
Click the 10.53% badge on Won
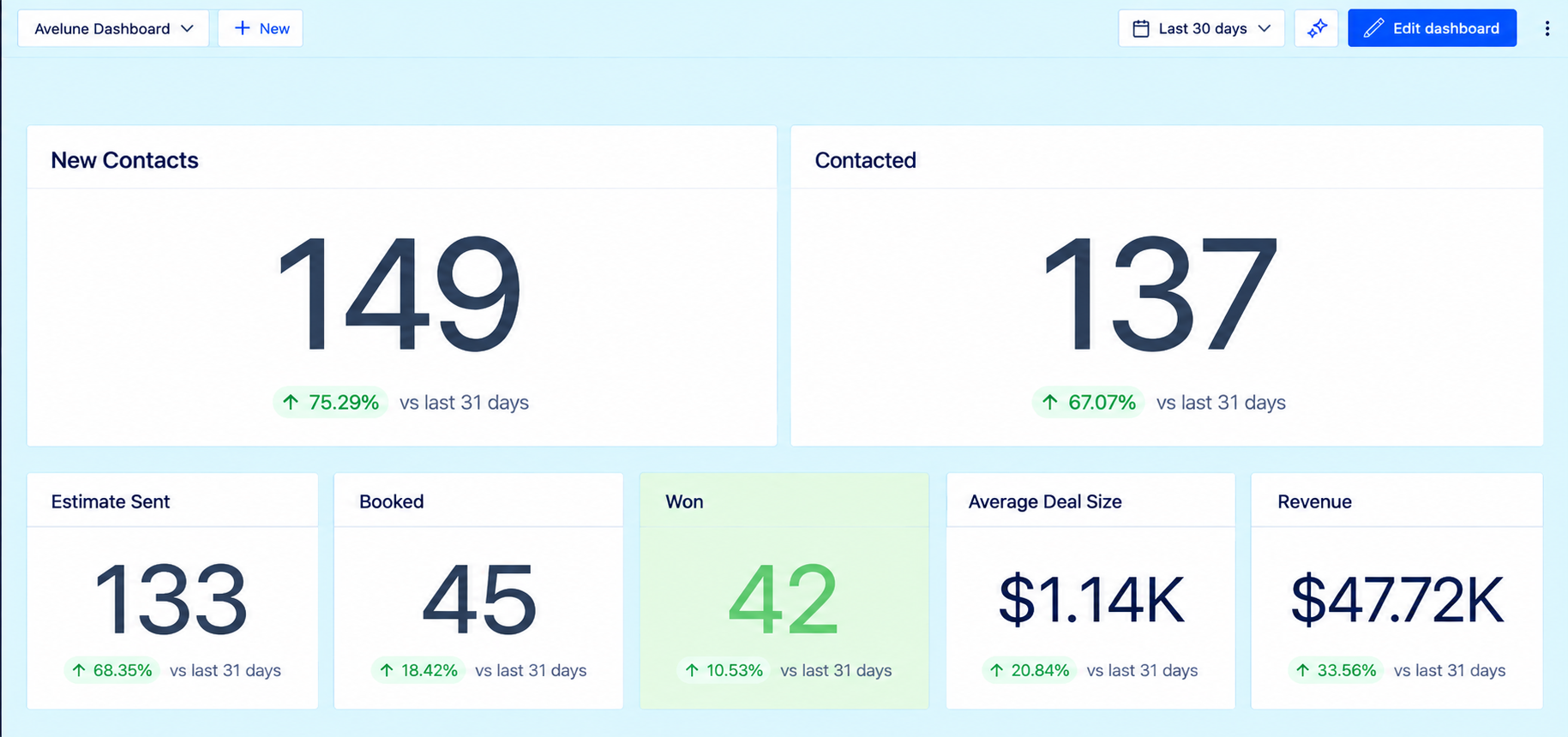(x=724, y=670)
